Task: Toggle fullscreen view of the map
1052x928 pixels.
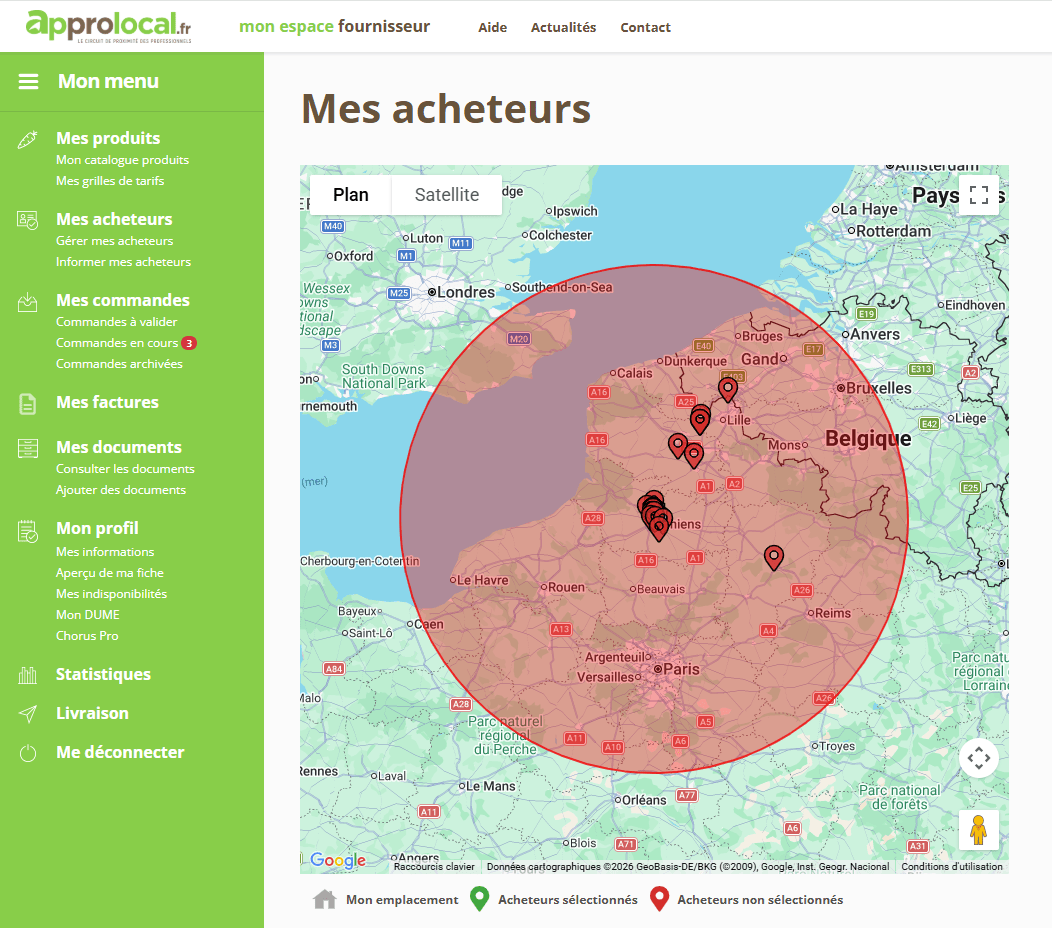Action: tap(978, 195)
